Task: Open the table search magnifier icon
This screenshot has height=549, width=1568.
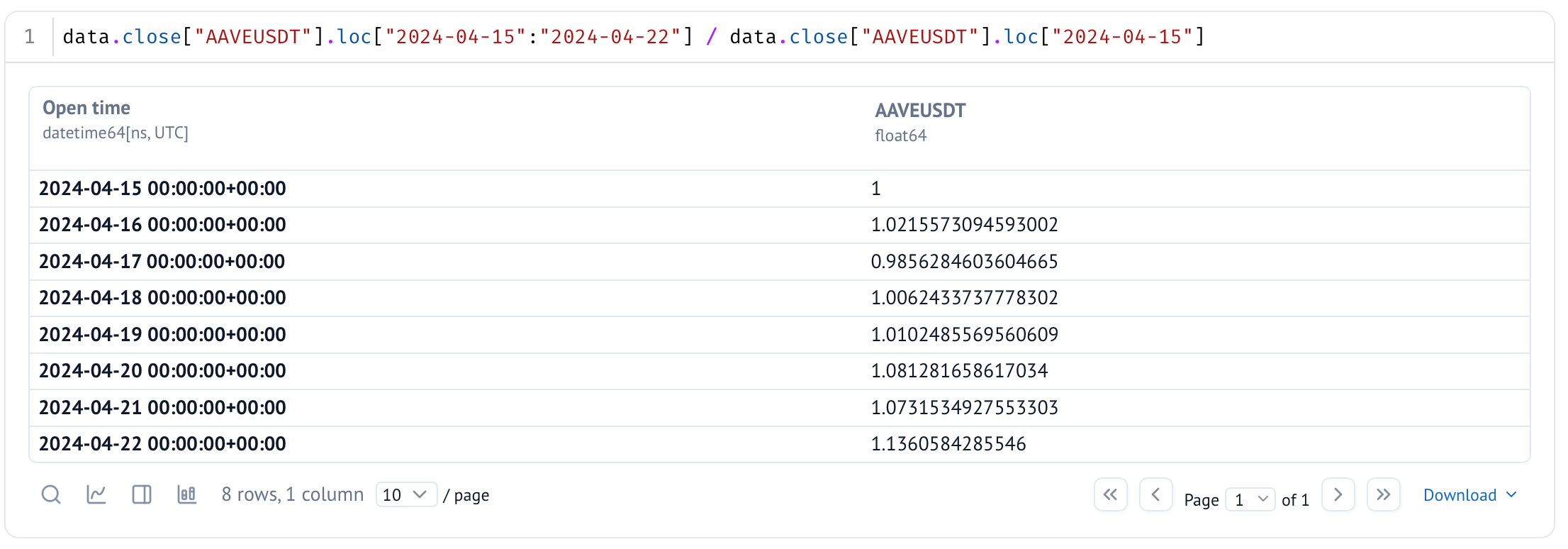Action: [x=51, y=494]
